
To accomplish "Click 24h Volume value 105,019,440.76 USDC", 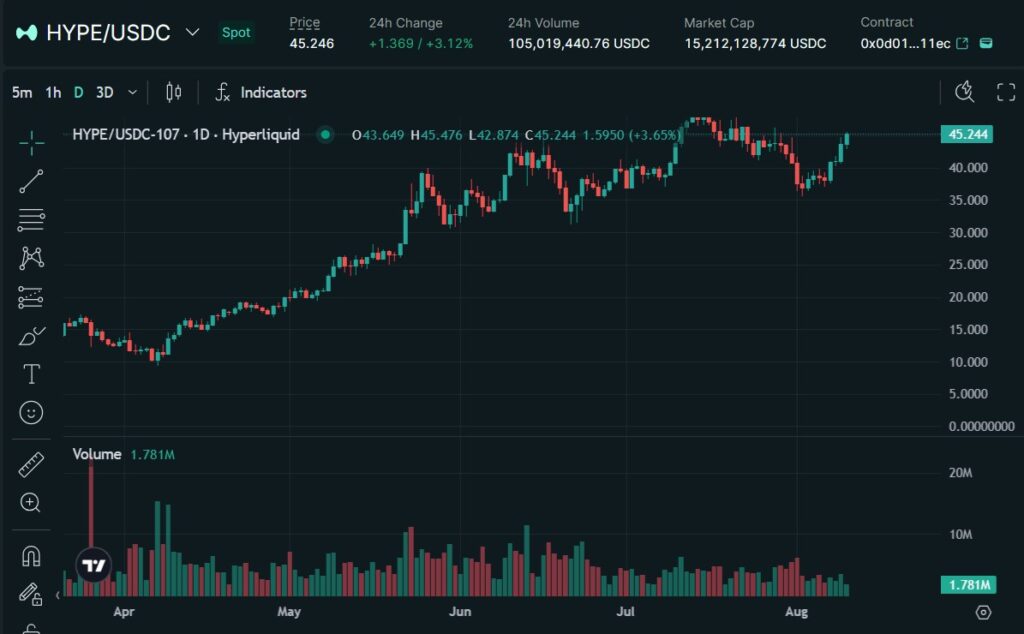I will coord(579,43).
